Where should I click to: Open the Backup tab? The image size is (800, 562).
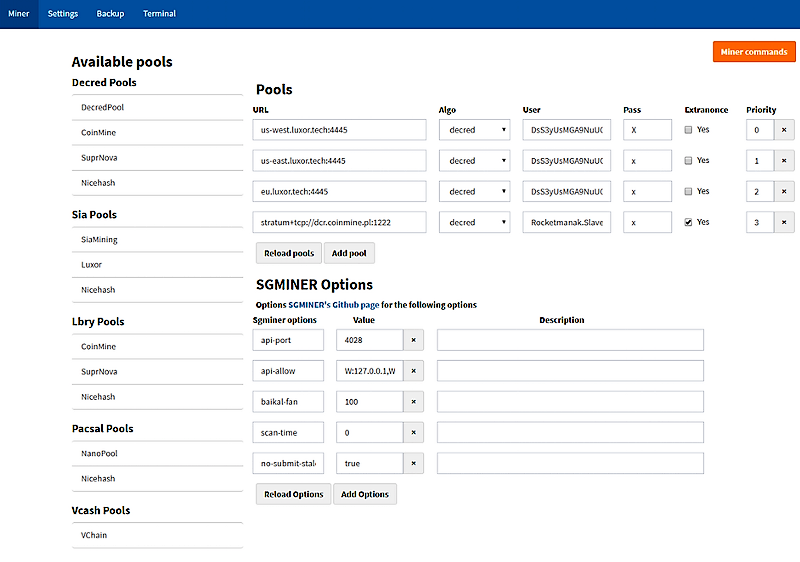[x=110, y=14]
